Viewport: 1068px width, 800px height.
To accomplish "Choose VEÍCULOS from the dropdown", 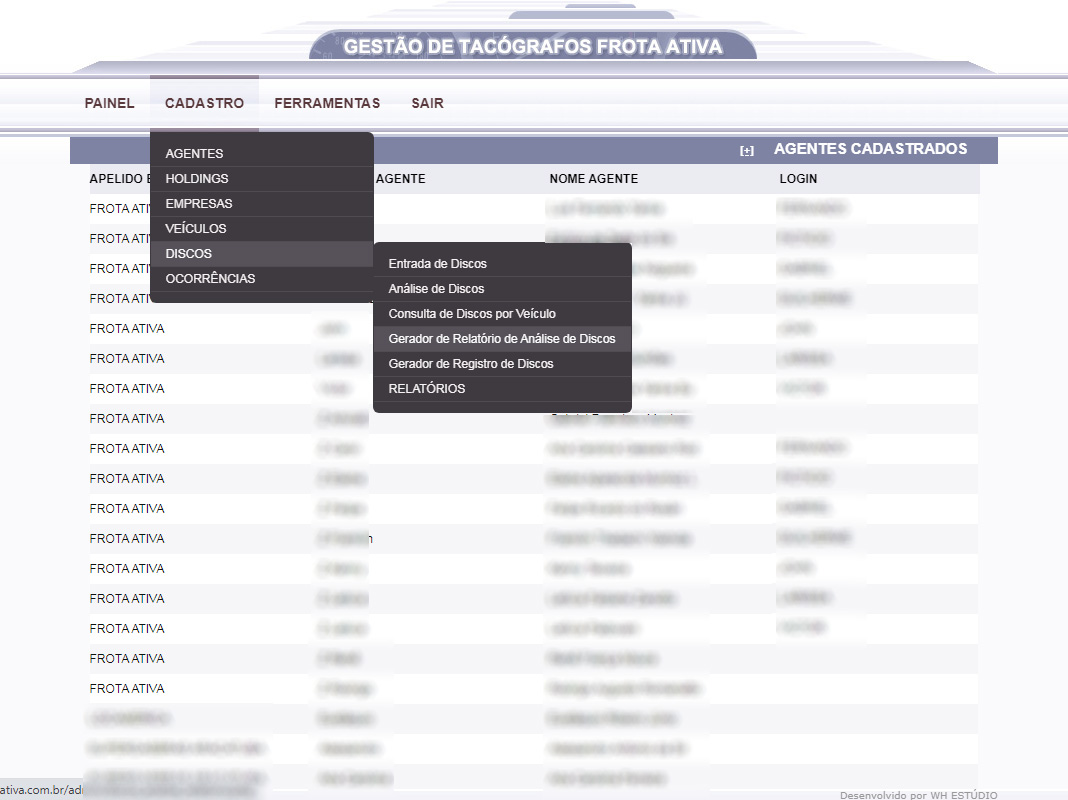I will pyautogui.click(x=262, y=229).
